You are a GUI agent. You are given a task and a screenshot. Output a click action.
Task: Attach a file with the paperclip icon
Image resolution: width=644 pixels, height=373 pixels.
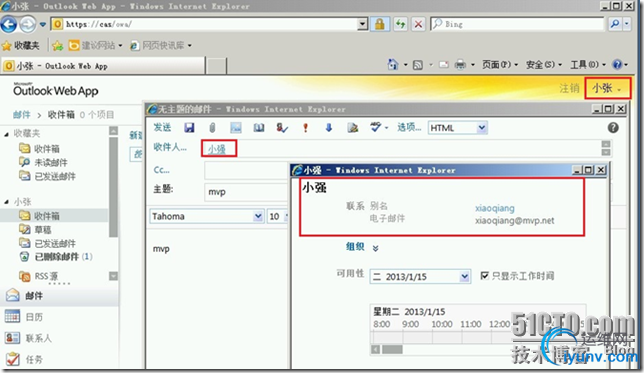click(212, 128)
